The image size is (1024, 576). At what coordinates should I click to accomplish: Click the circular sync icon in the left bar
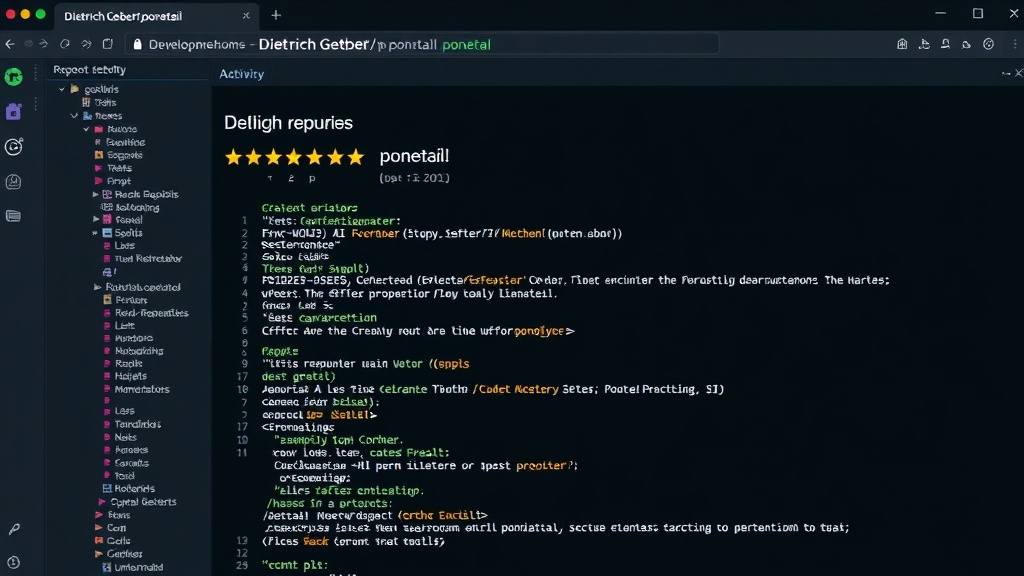14,146
